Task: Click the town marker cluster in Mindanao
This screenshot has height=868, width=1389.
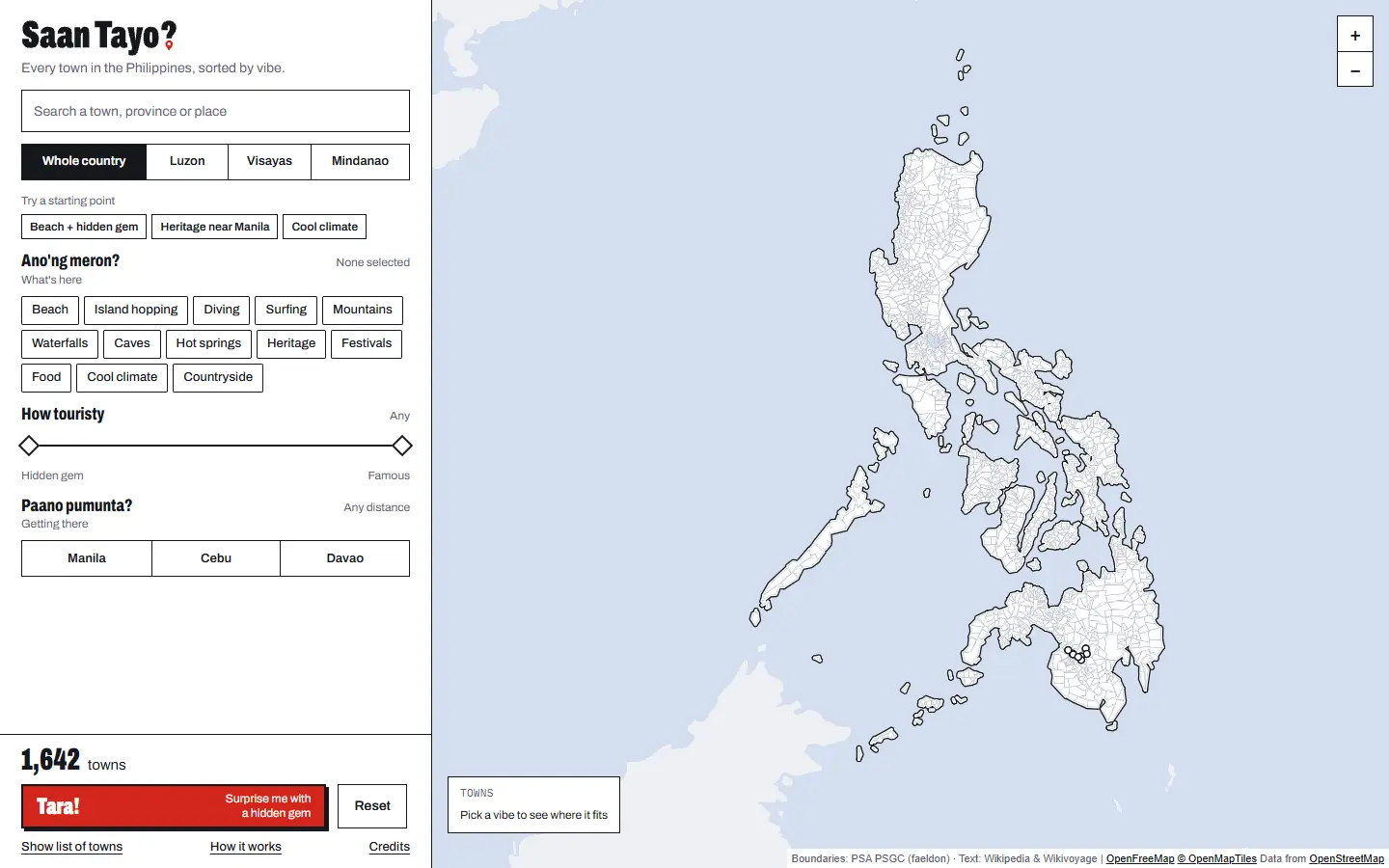Action: point(1077,654)
